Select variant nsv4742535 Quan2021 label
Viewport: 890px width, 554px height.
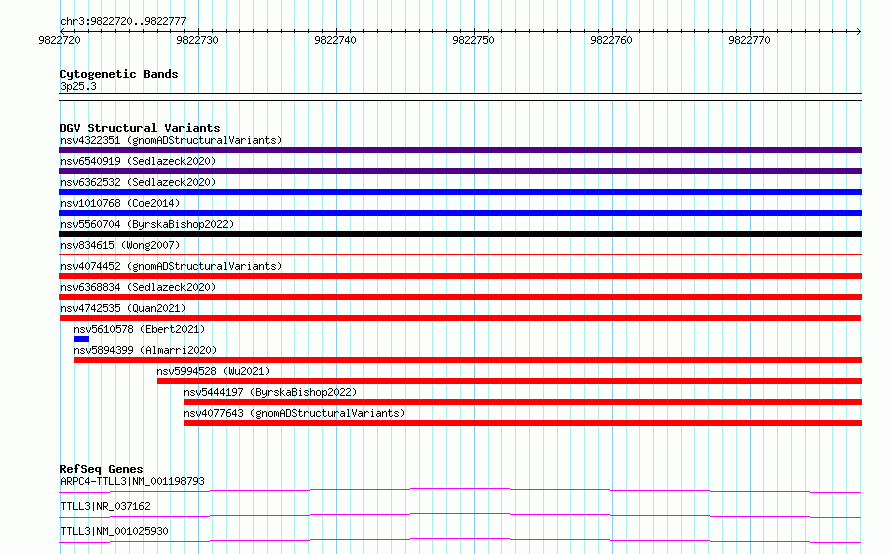123,308
